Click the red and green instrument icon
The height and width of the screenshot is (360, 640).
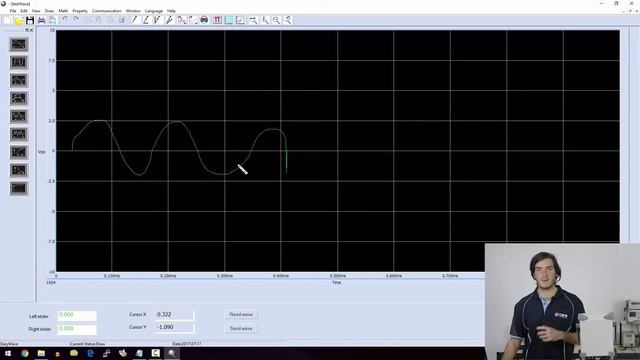point(204,20)
